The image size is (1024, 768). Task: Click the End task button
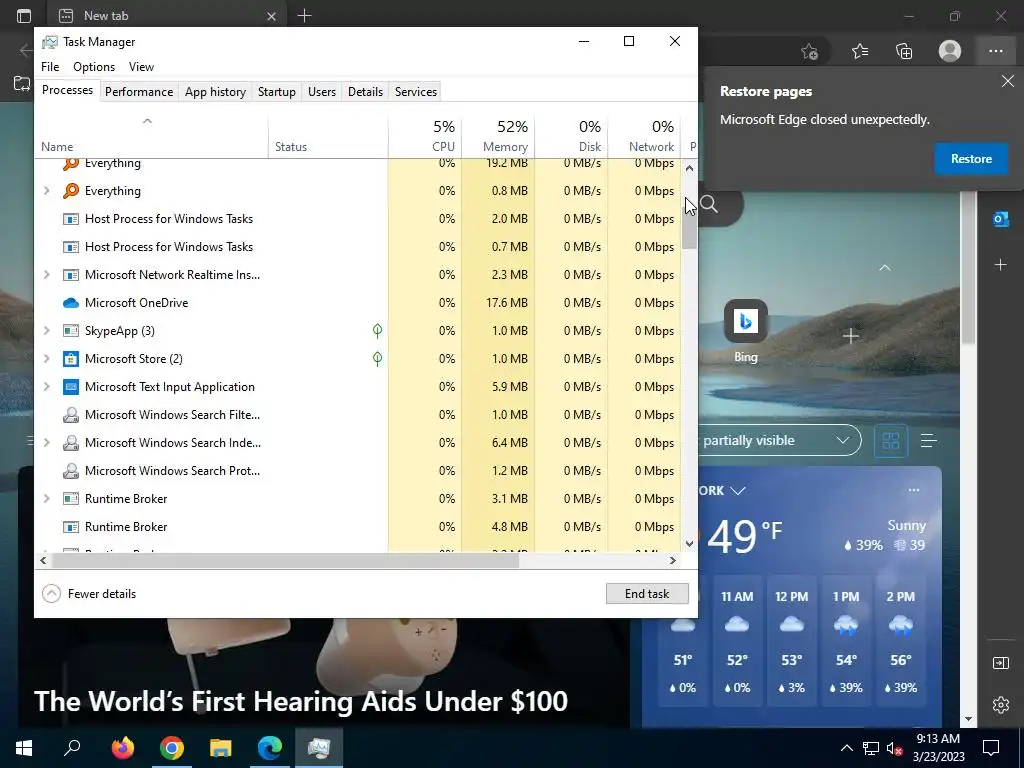[647, 594]
